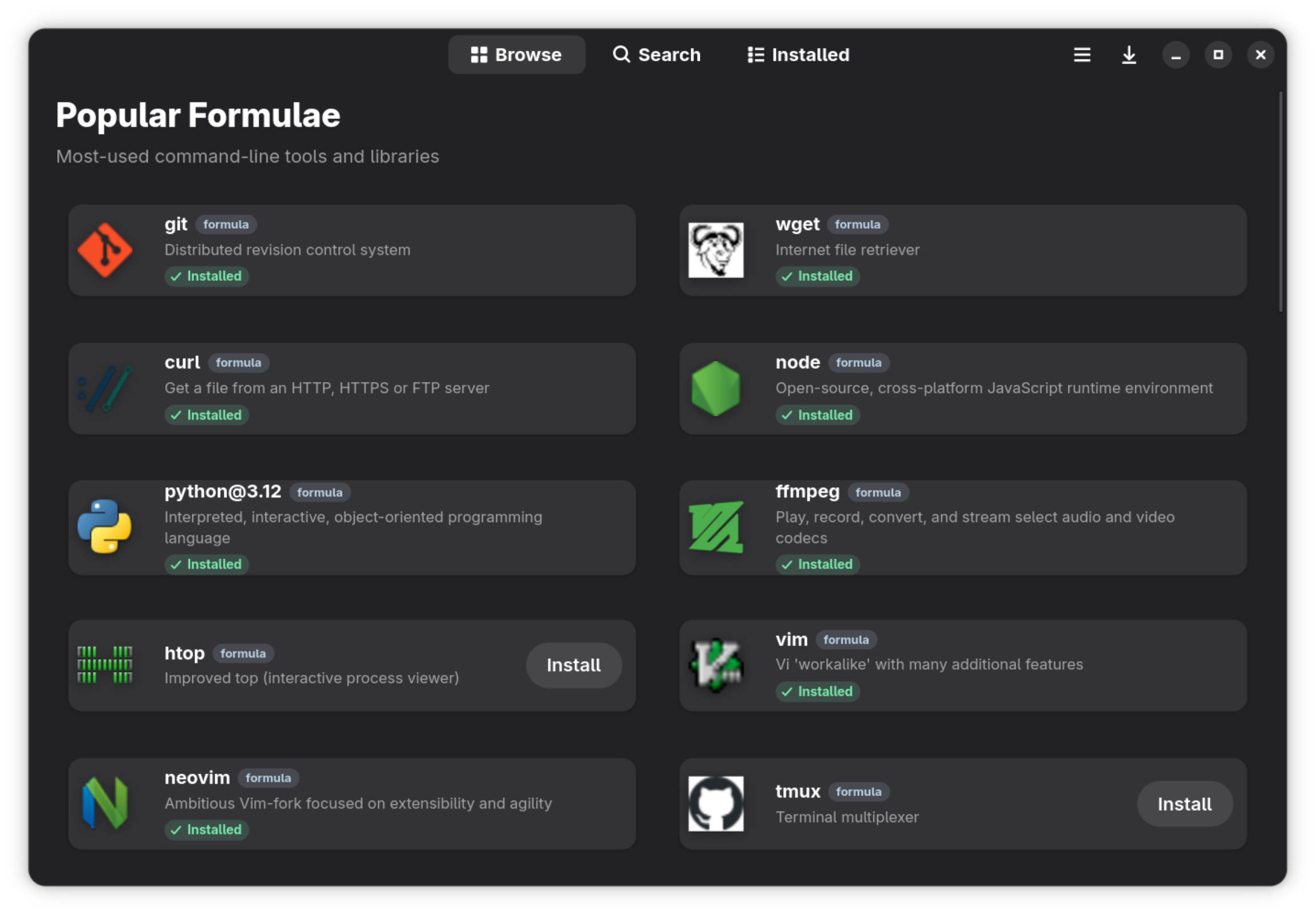Click the Installed badge on node

(817, 415)
